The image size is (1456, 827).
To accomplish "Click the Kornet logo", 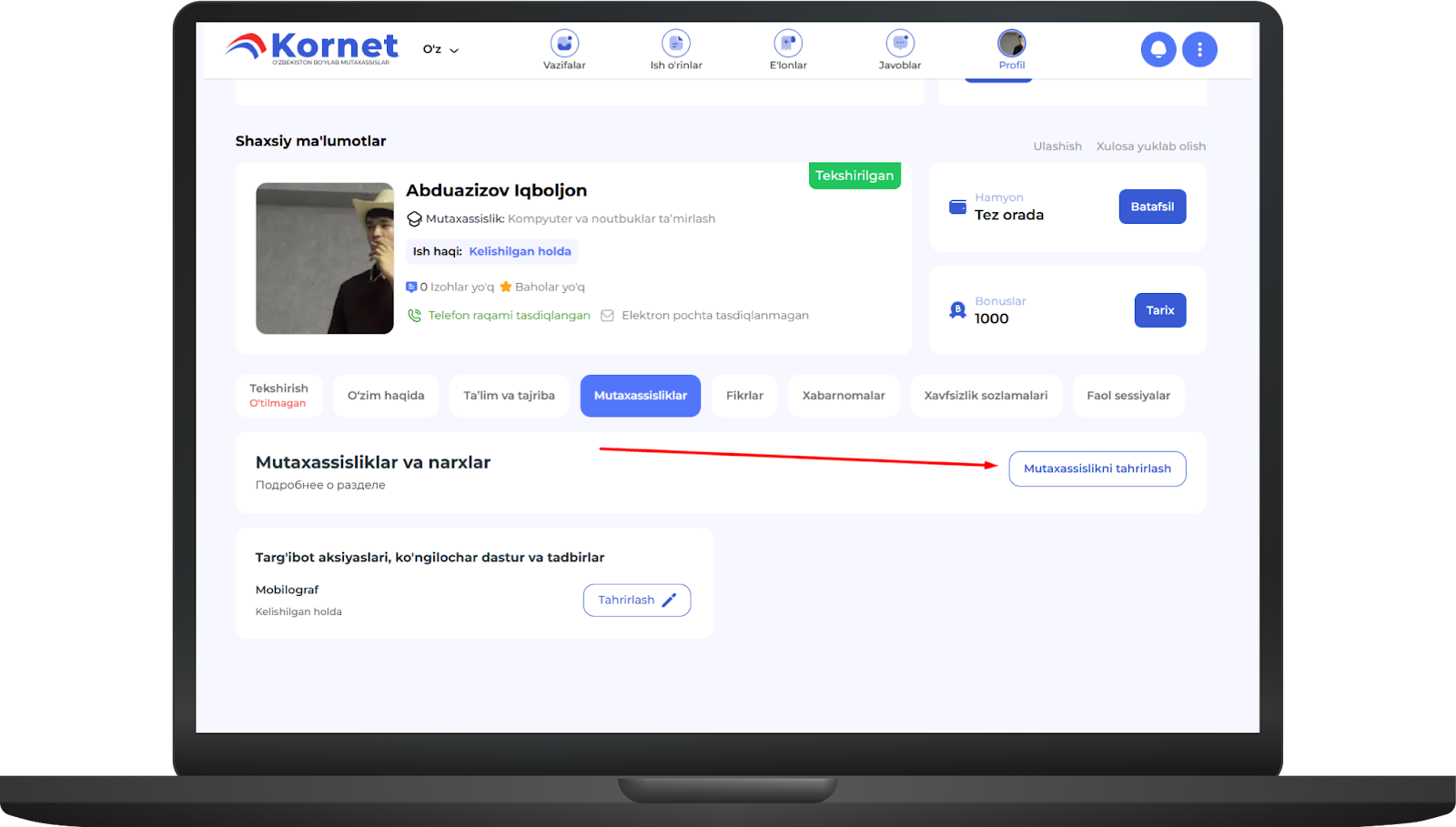I will [x=312, y=47].
